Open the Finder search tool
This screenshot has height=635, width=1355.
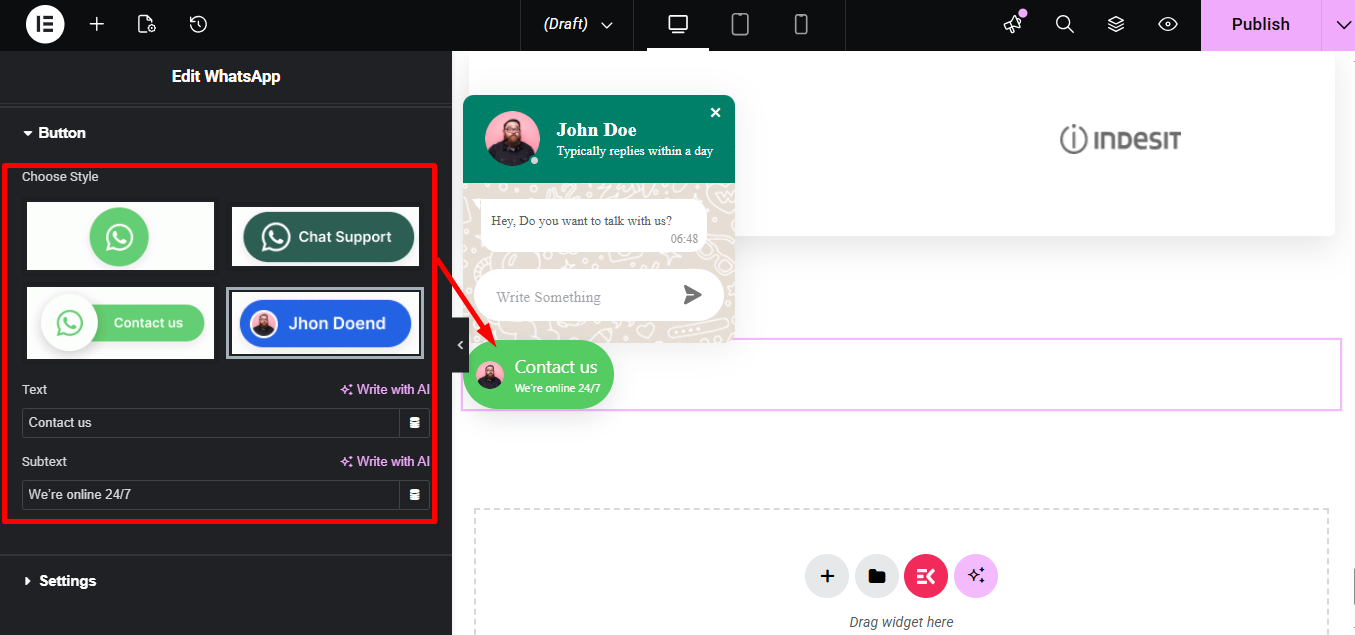1064,24
